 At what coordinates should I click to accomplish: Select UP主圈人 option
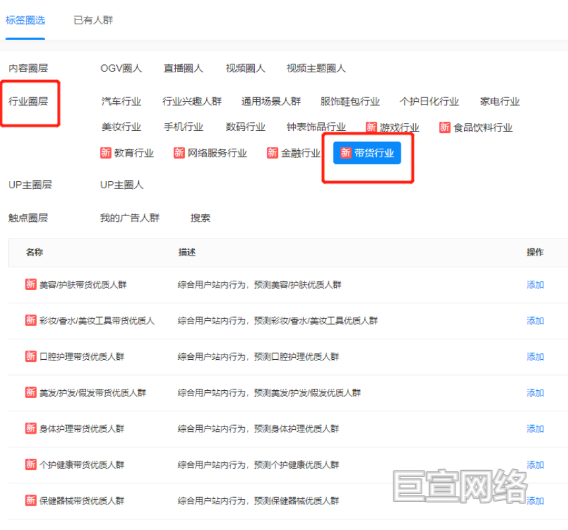point(122,185)
